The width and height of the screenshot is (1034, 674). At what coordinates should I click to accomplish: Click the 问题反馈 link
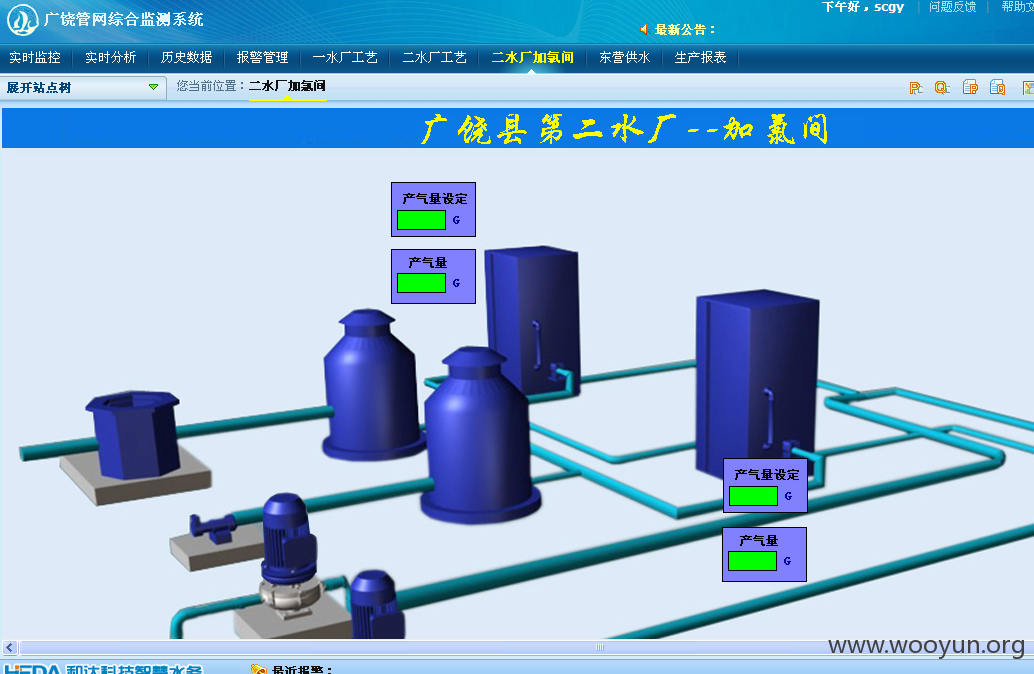click(x=952, y=7)
